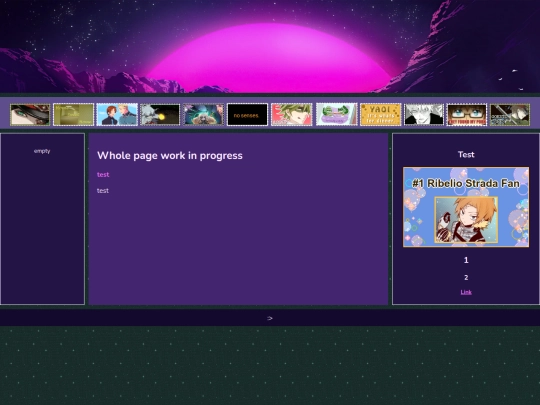Click the olive yellow-green stamp
Screen dimensions: 540x405
click(73, 115)
